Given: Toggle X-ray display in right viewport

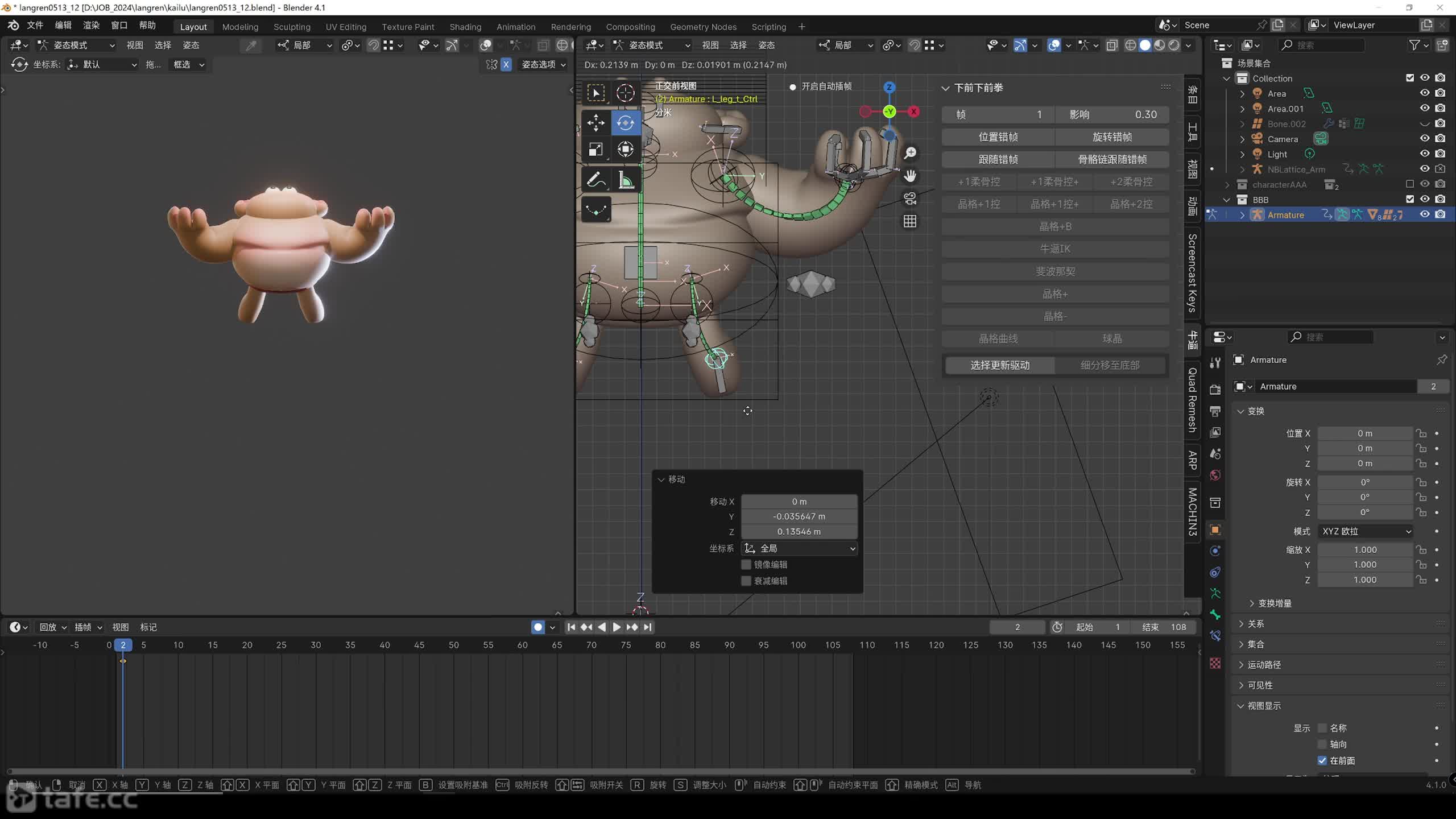Looking at the screenshot, I should (1112, 45).
